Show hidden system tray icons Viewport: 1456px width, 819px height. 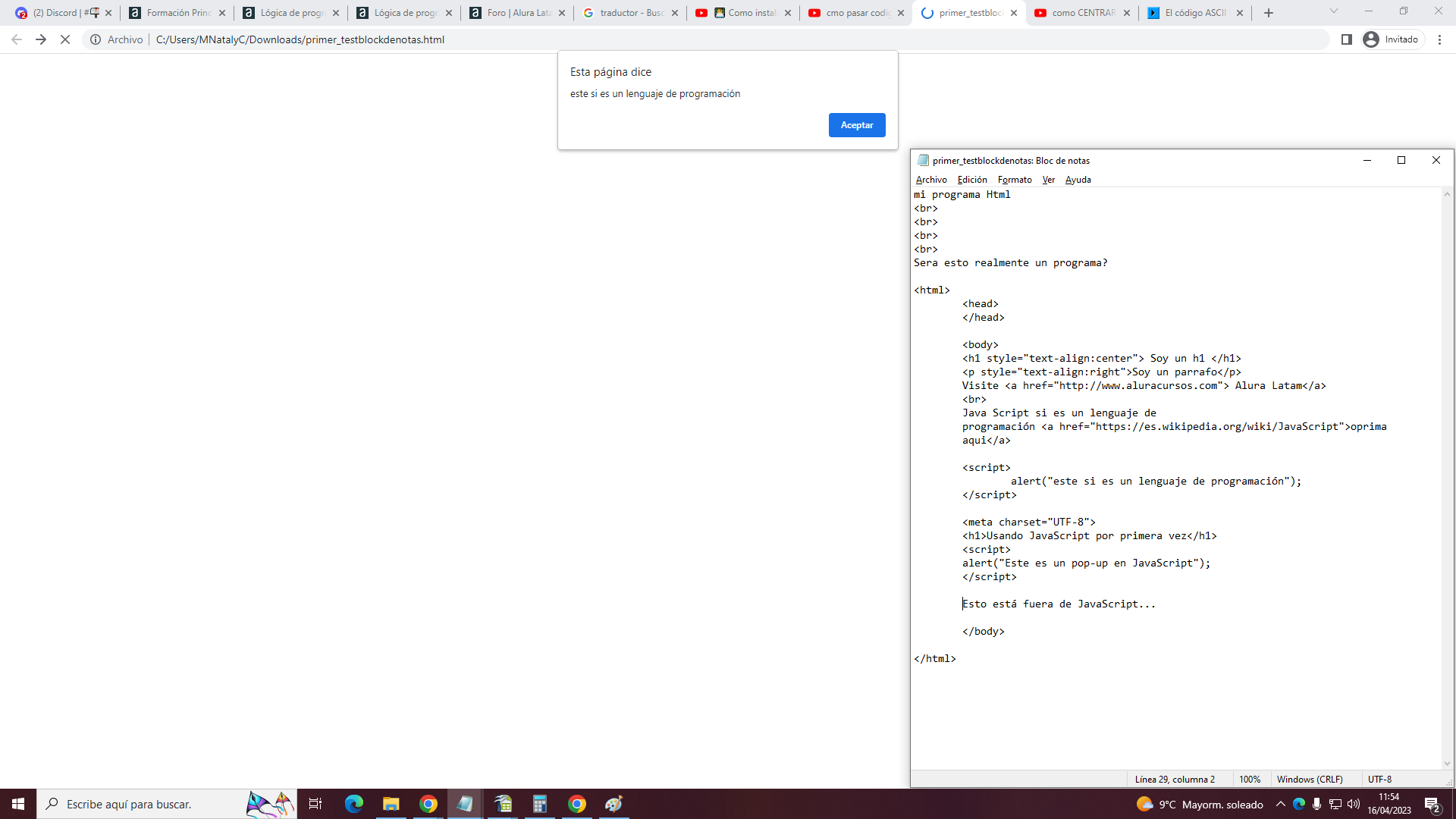pyautogui.click(x=1281, y=804)
